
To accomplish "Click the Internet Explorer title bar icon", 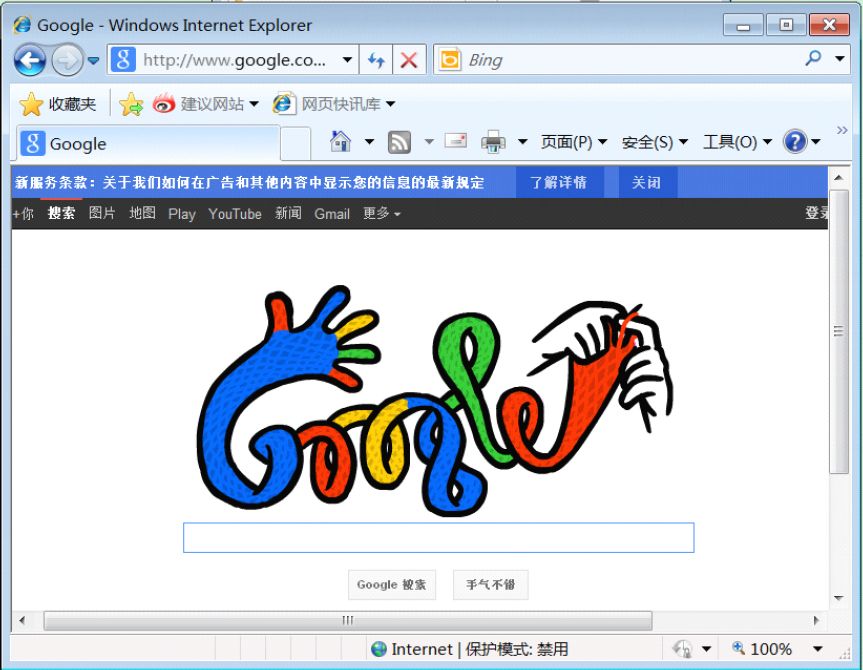I will pyautogui.click(x=23, y=25).
